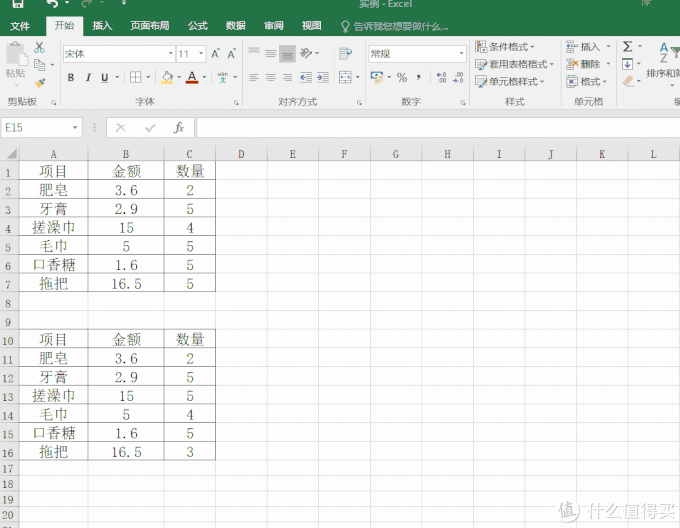This screenshot has height=528, width=680.
Task: Toggle Italic formatting
Action: pos(88,78)
